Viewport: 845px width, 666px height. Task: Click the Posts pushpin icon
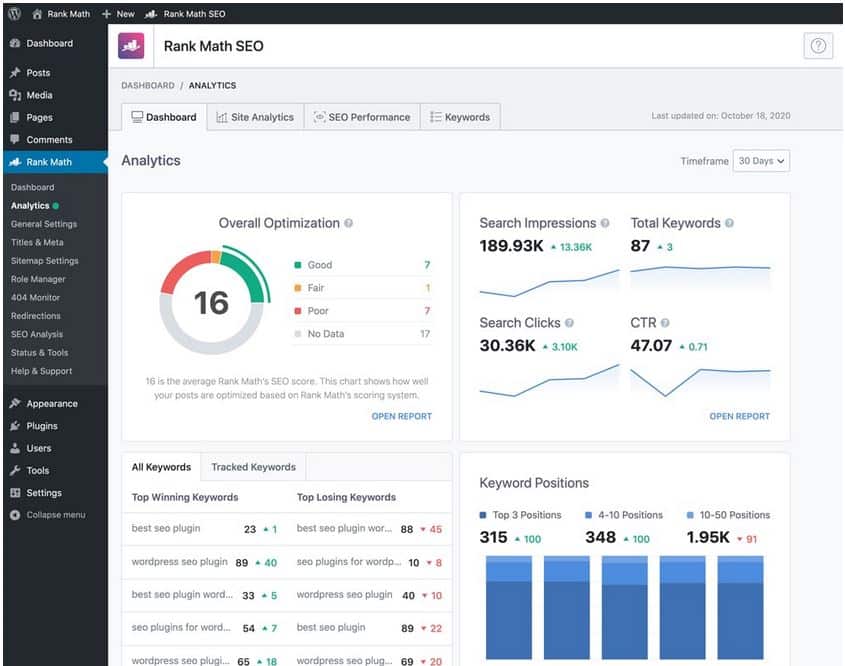(x=15, y=72)
